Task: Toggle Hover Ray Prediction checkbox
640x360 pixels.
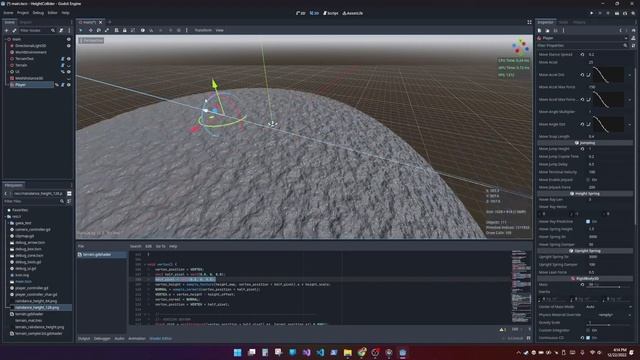Action: (588, 221)
